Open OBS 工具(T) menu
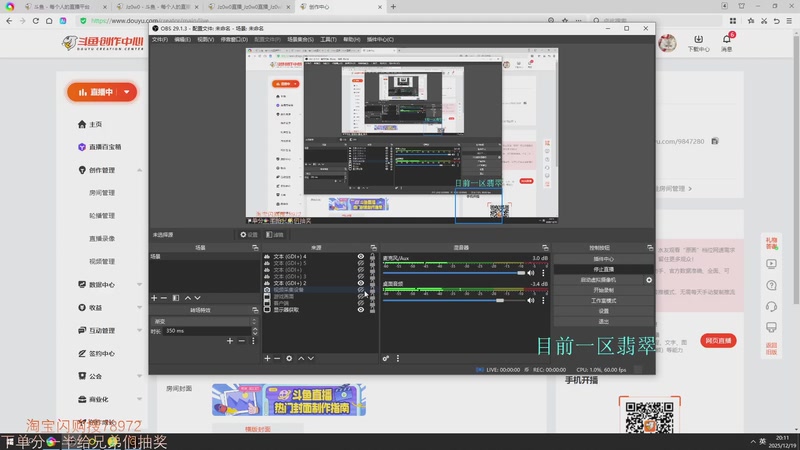Viewport: 800px width, 450px height. [328, 39]
